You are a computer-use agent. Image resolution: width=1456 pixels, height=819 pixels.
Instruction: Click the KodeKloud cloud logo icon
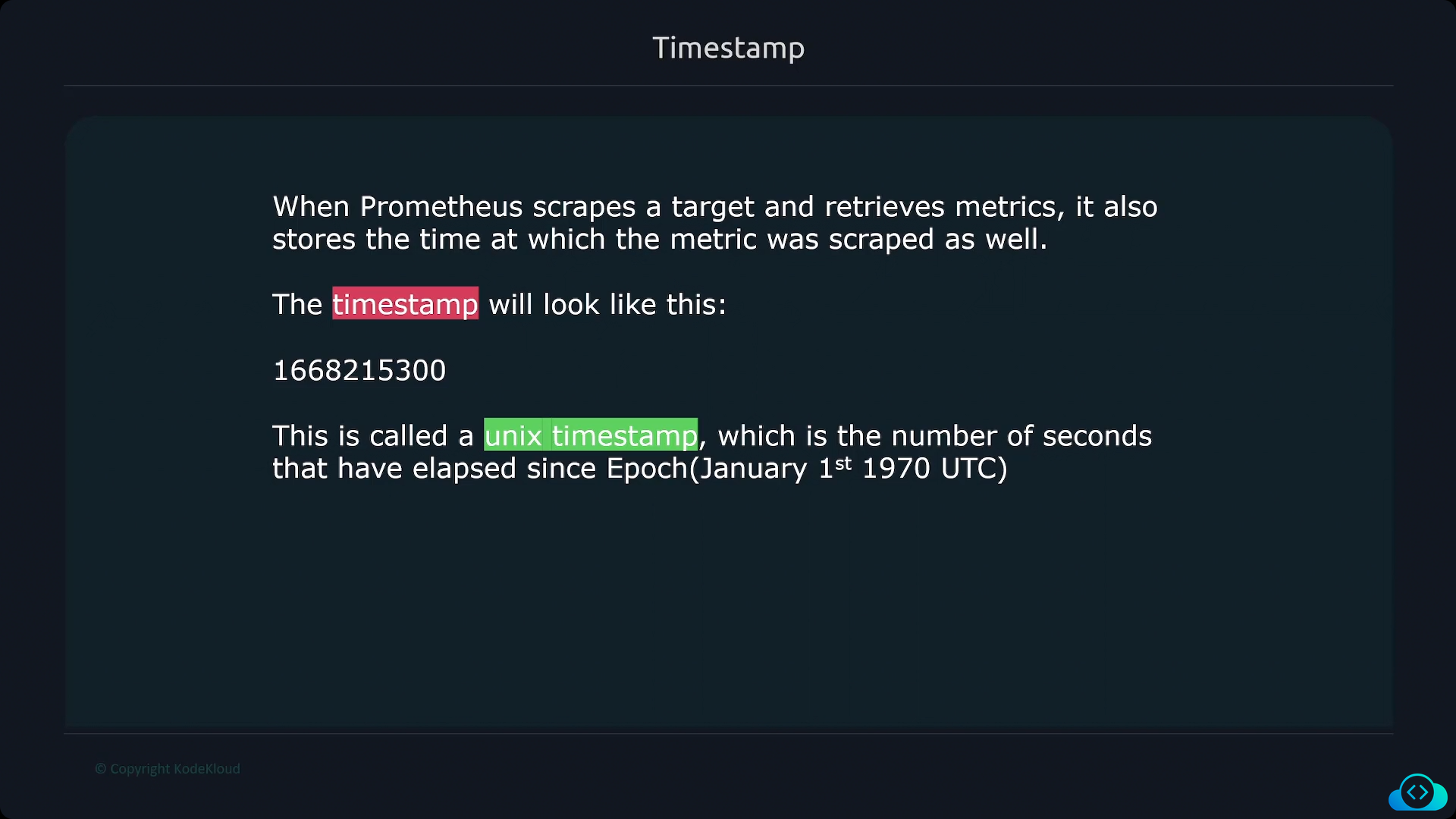[x=1417, y=792]
